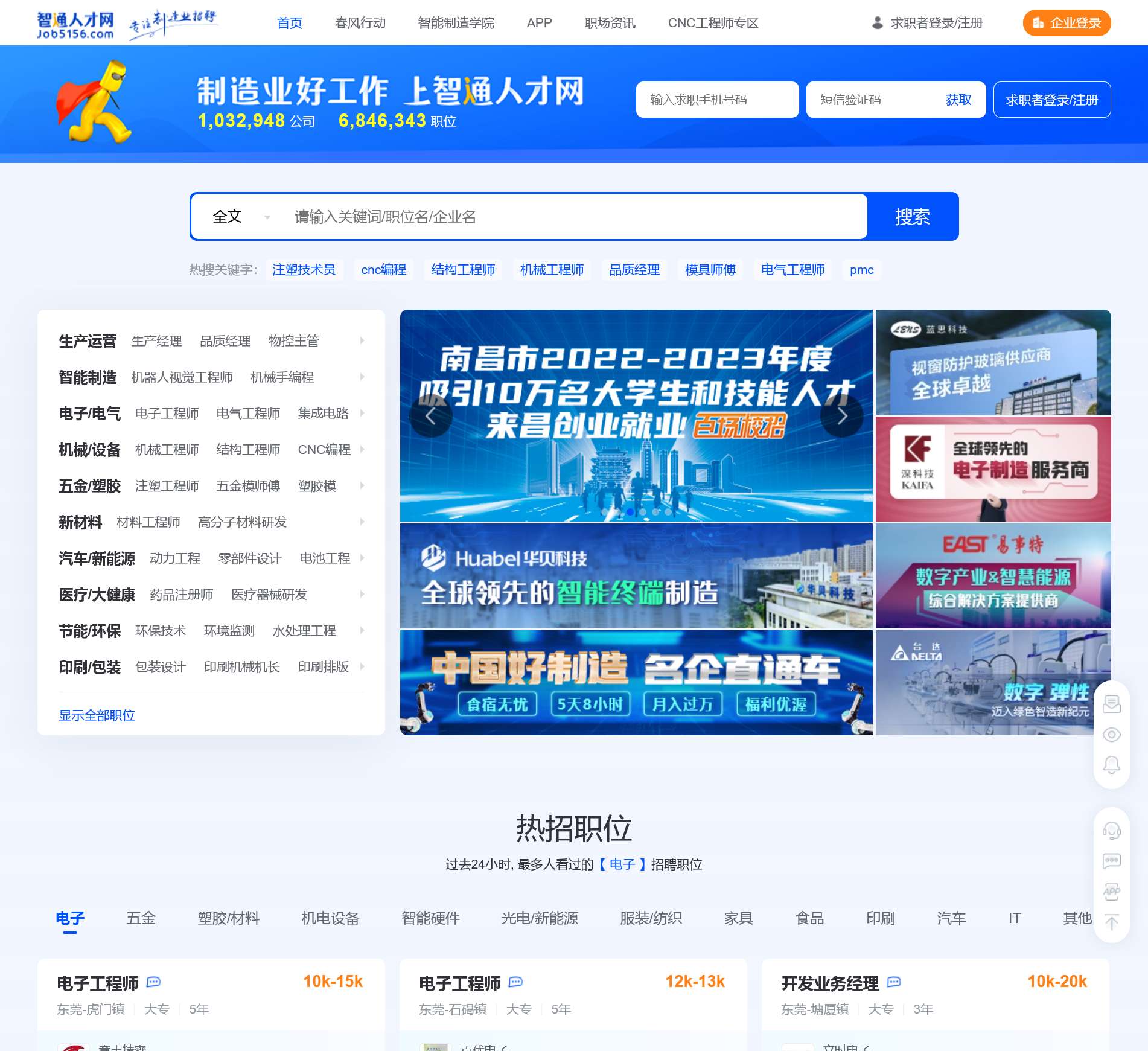This screenshot has width=1148, height=1051.
Task: Expand the 汽车/新能源 category arrow
Action: [362, 558]
